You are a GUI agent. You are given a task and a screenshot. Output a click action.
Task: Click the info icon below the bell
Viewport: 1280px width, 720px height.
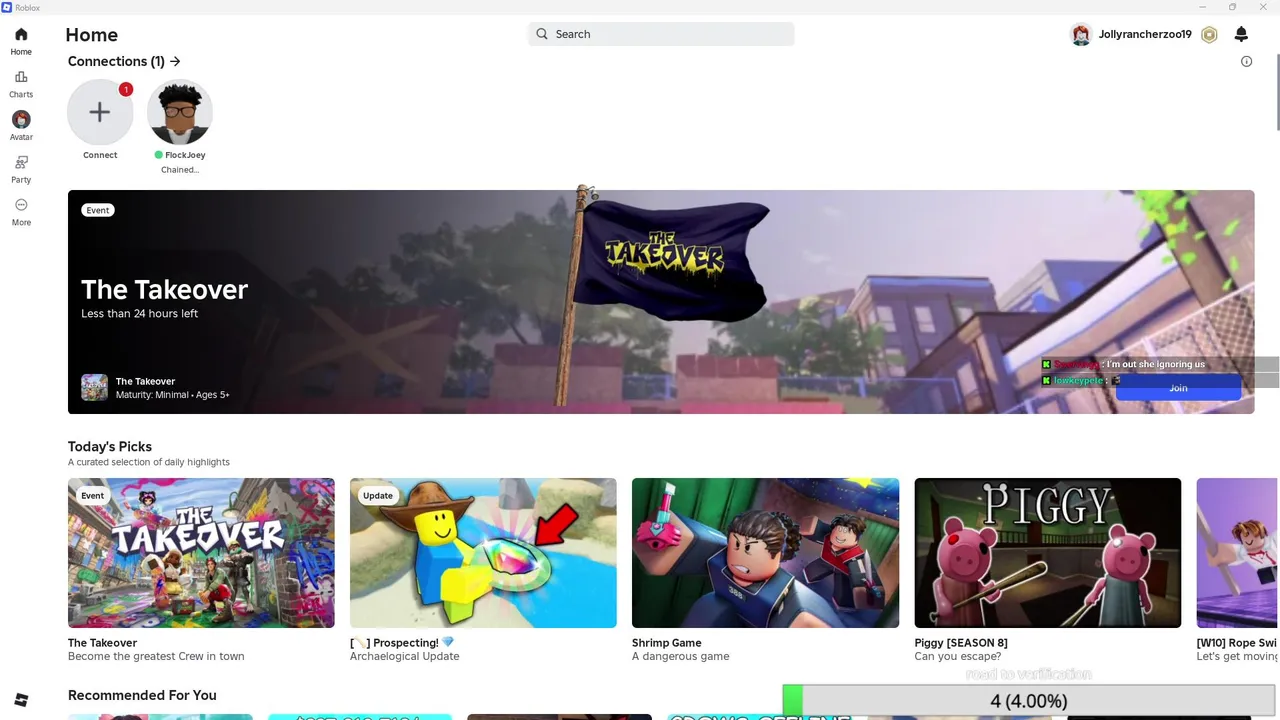pyautogui.click(x=1246, y=62)
